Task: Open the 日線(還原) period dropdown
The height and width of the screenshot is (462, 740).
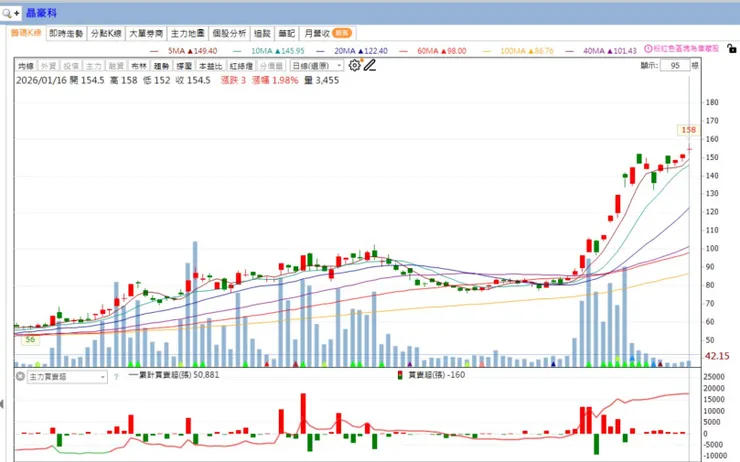Action: [x=316, y=66]
